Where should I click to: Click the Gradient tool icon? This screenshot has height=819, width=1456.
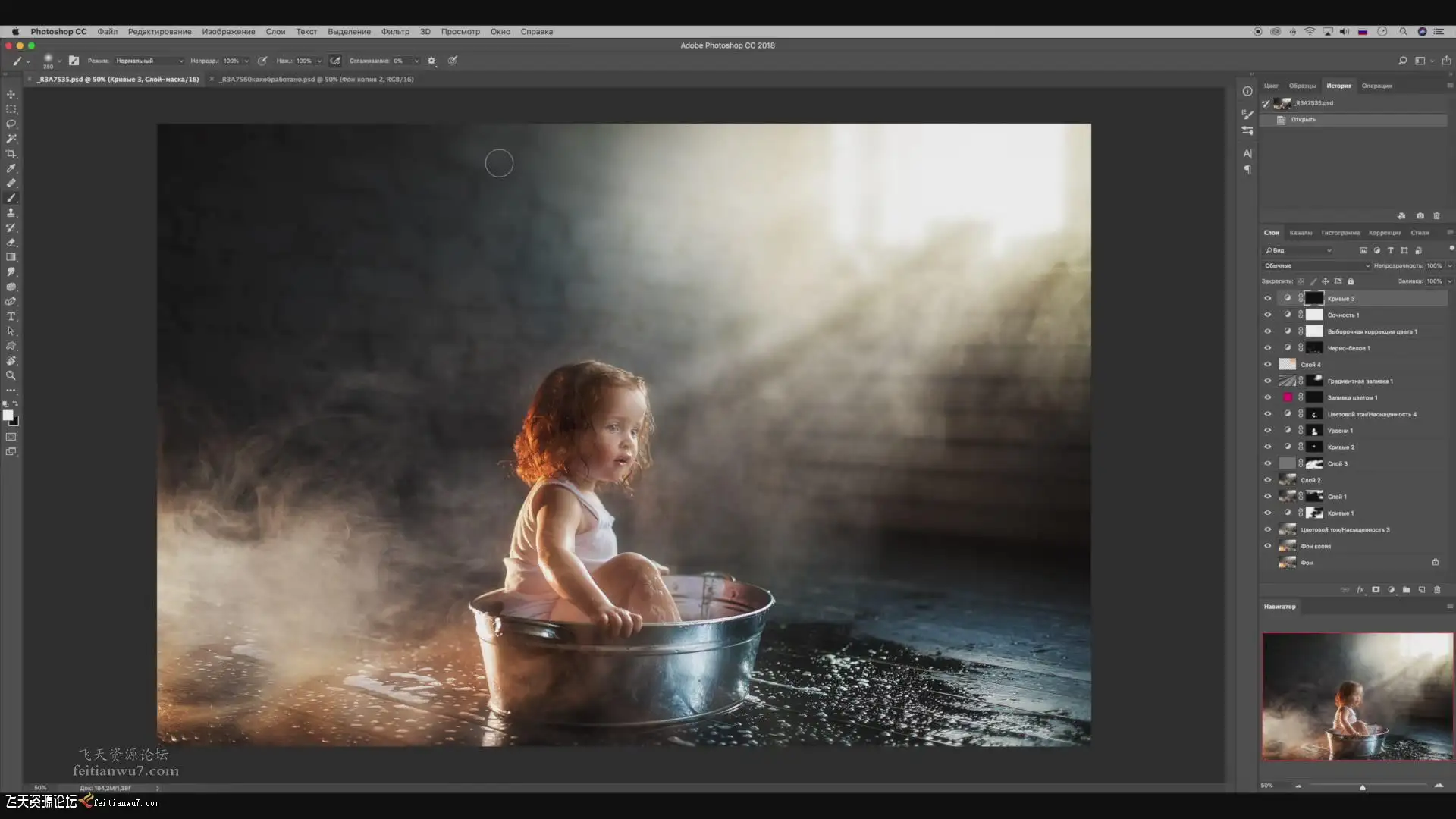(11, 257)
